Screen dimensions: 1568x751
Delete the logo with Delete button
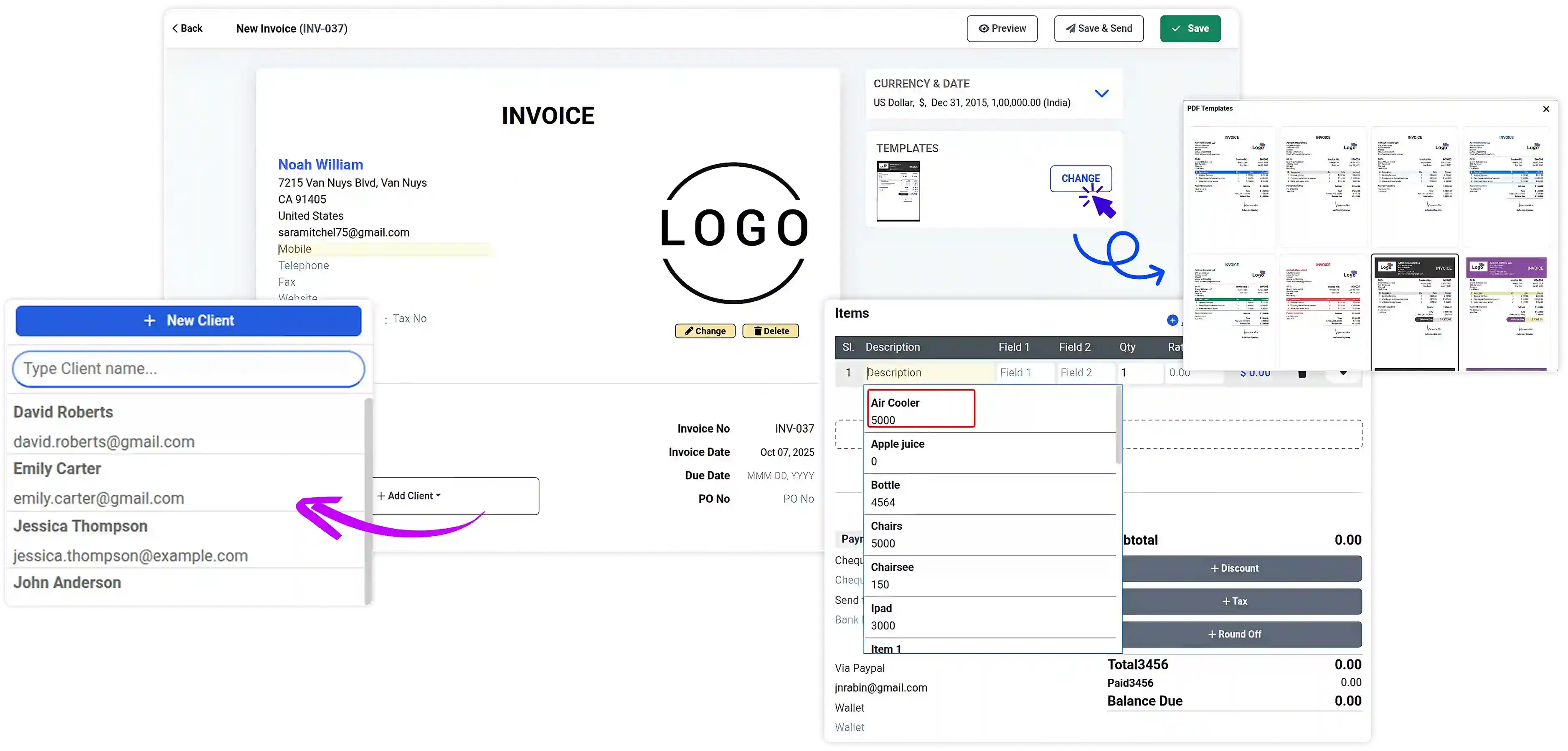[x=771, y=331]
